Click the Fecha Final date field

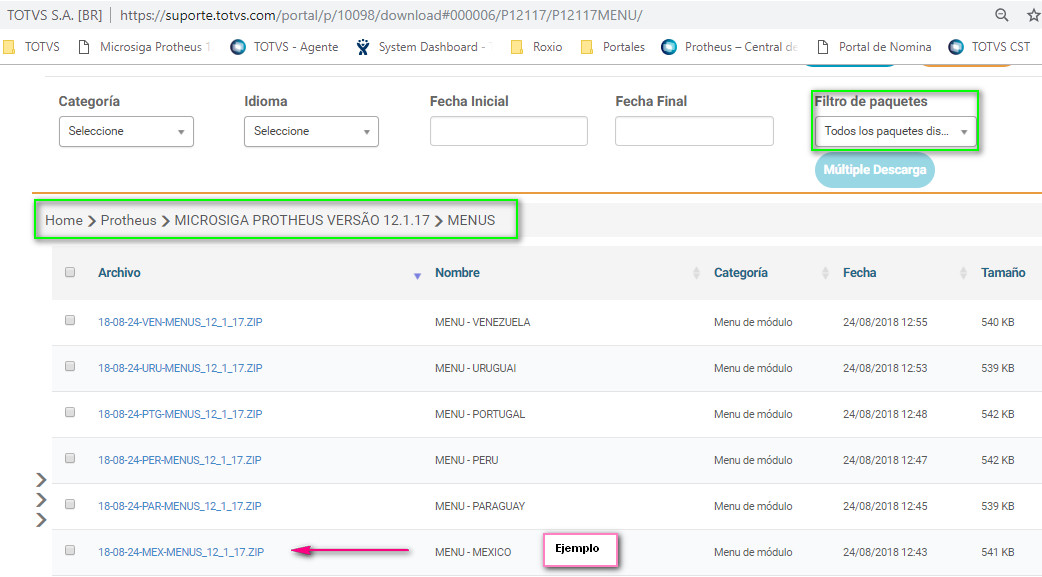pyautogui.click(x=694, y=131)
